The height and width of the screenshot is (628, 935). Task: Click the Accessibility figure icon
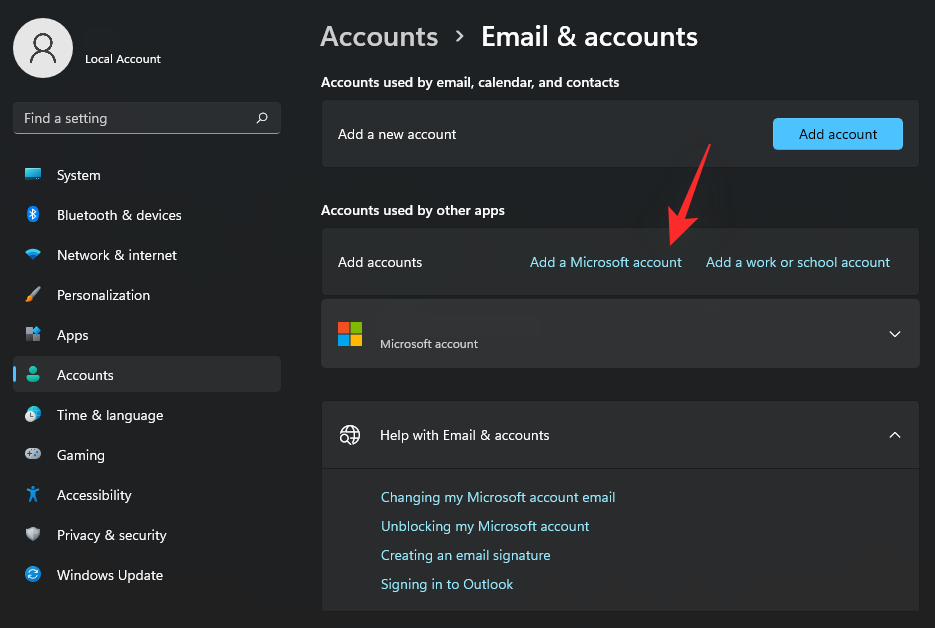click(33, 495)
